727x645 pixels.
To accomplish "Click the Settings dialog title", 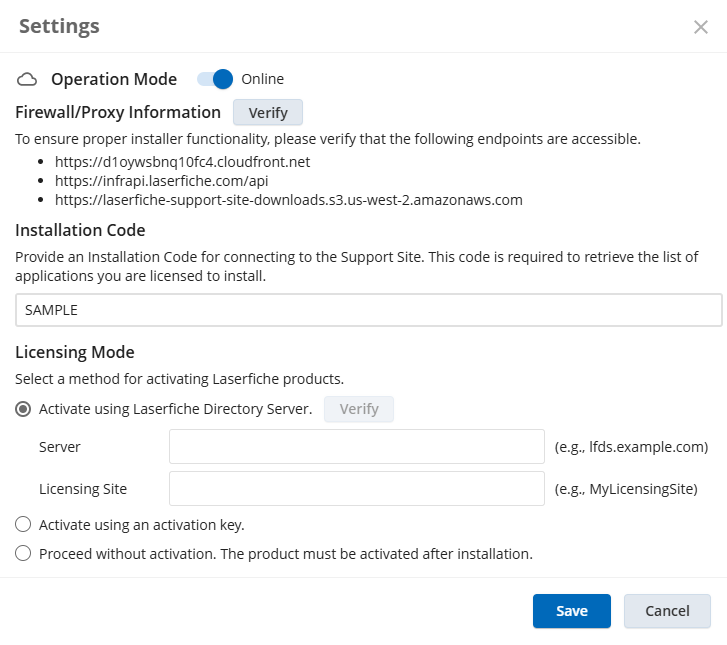I will (x=59, y=26).
